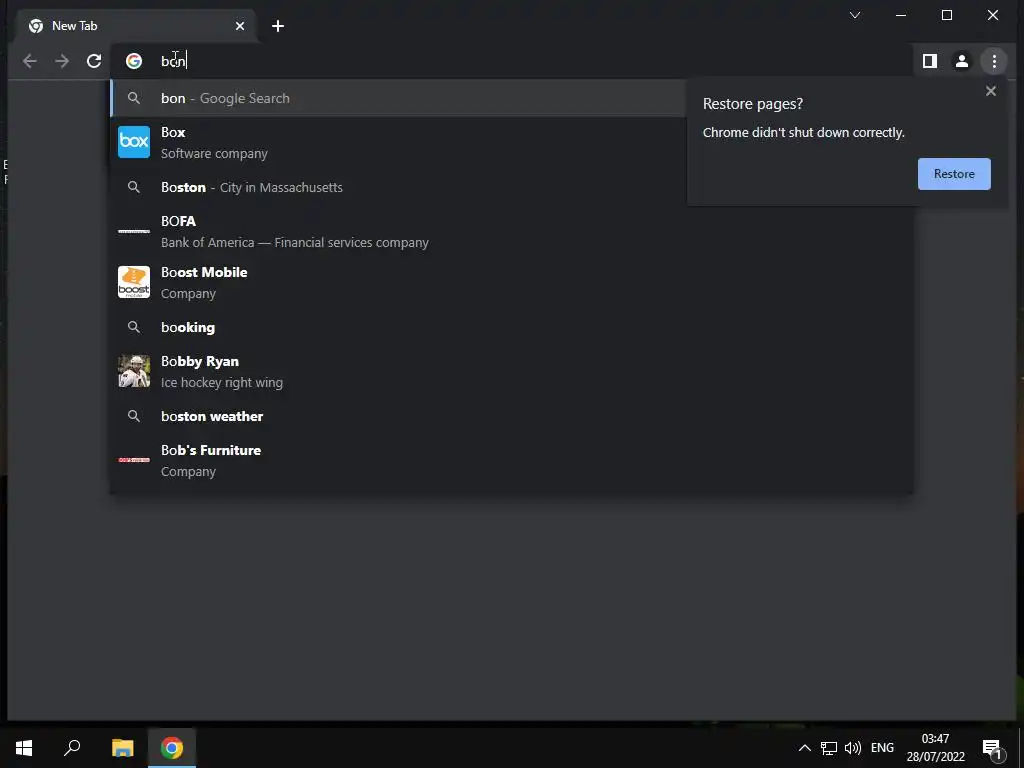Click the Google logo in address bar

point(134,61)
